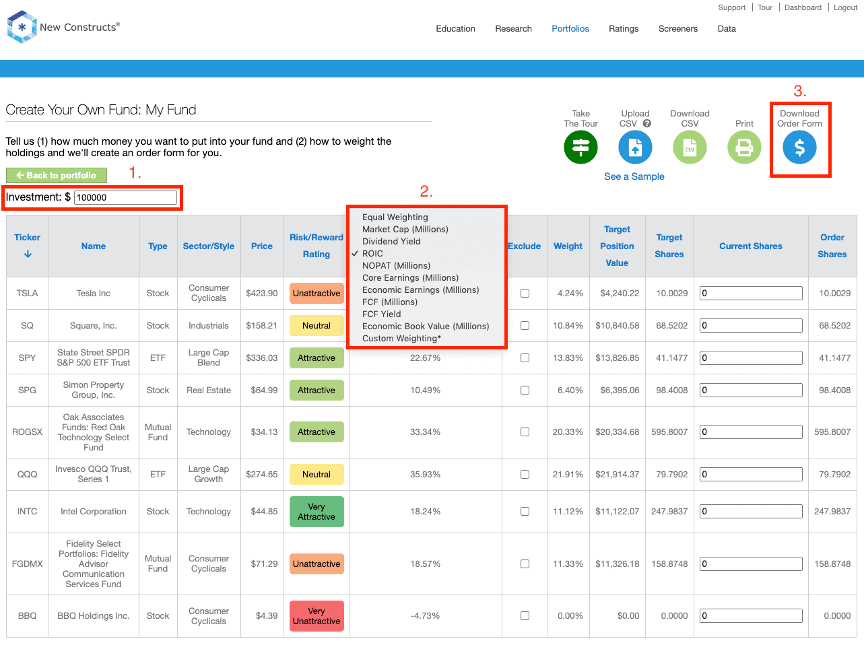Sort by the Sector/Style column header
The image size is (864, 645).
click(208, 246)
